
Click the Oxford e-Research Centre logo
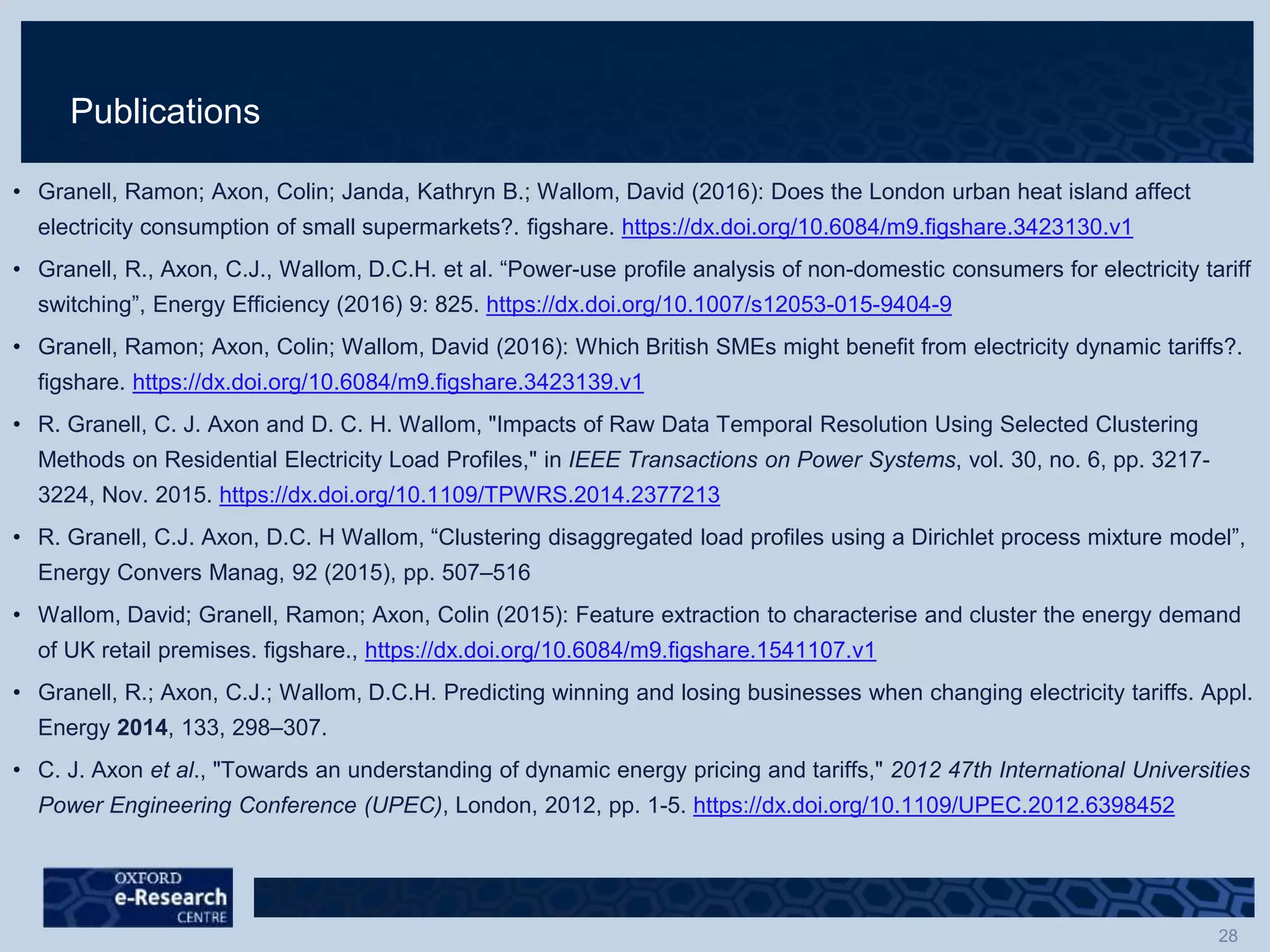click(138, 897)
